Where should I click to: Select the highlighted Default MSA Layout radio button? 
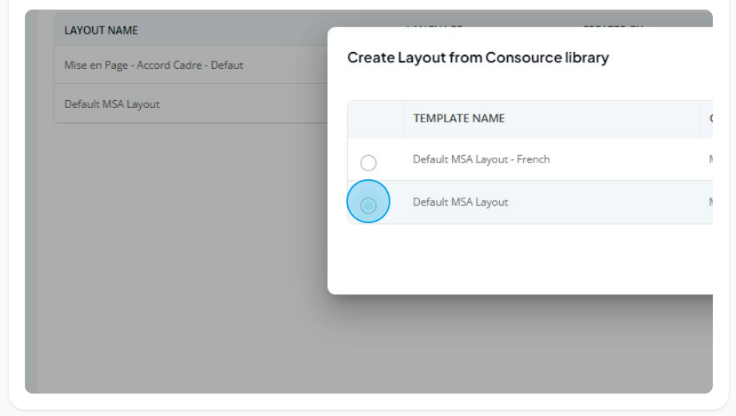(x=368, y=205)
